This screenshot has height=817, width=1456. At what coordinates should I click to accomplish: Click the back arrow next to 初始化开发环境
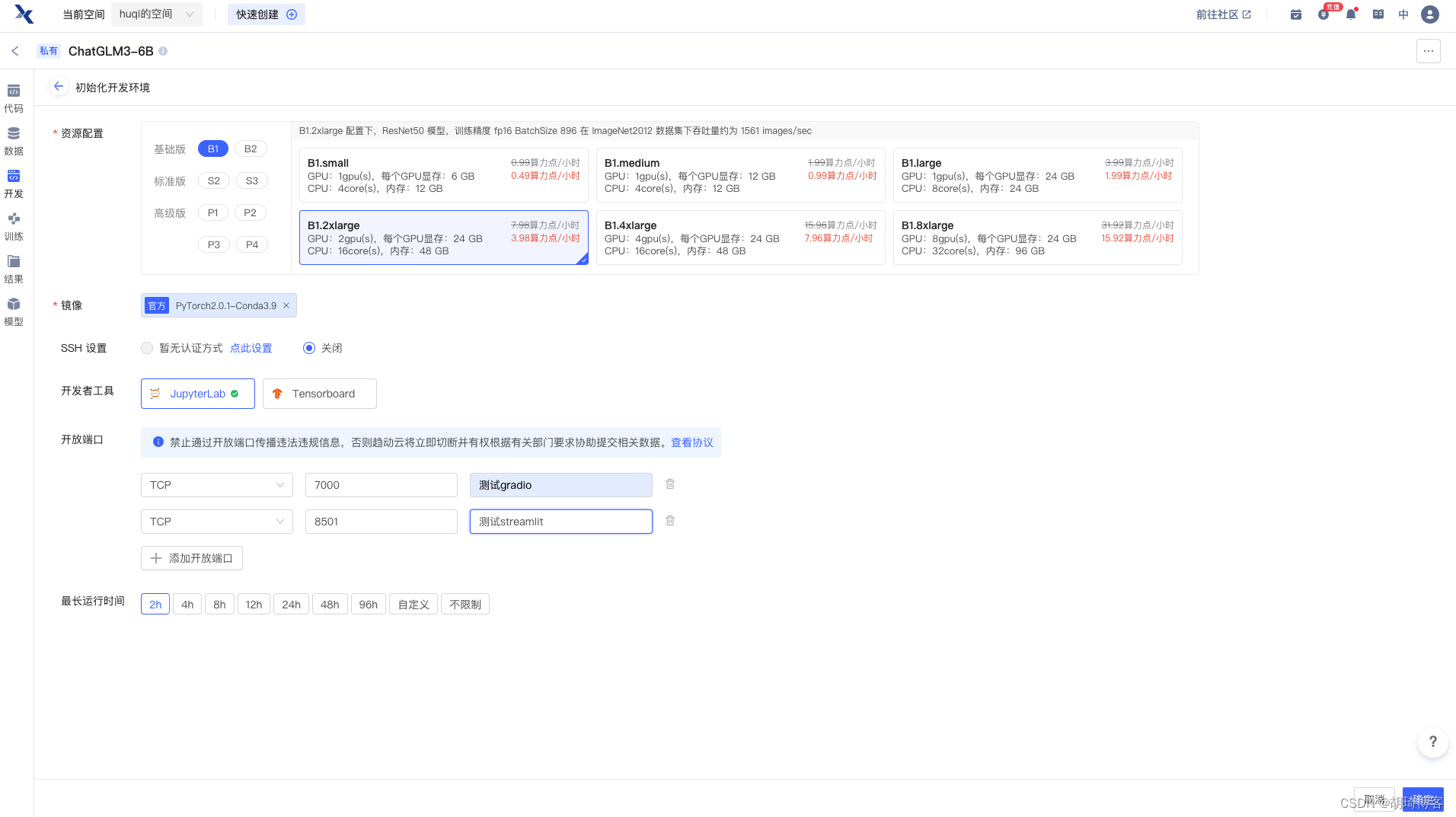(59, 87)
